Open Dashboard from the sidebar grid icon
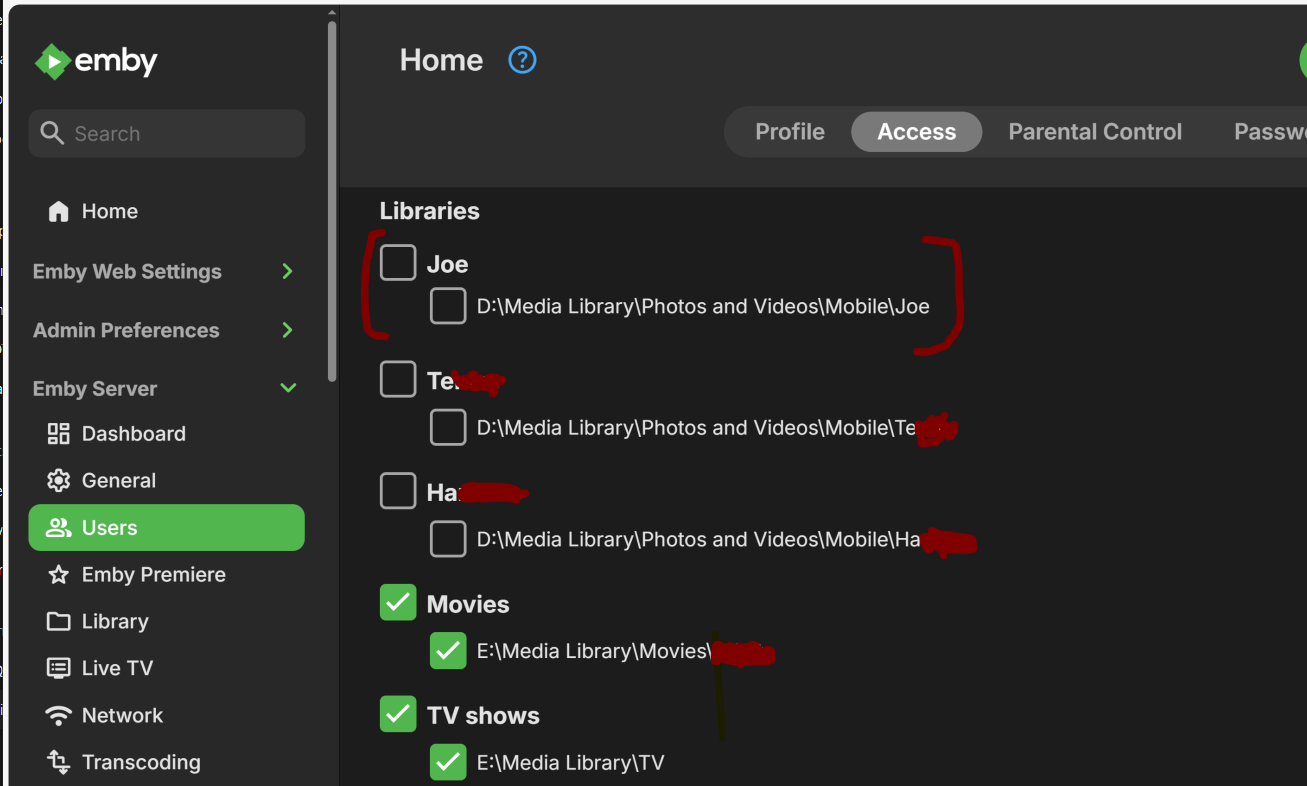Viewport: 1307px width, 786px height. (x=59, y=434)
